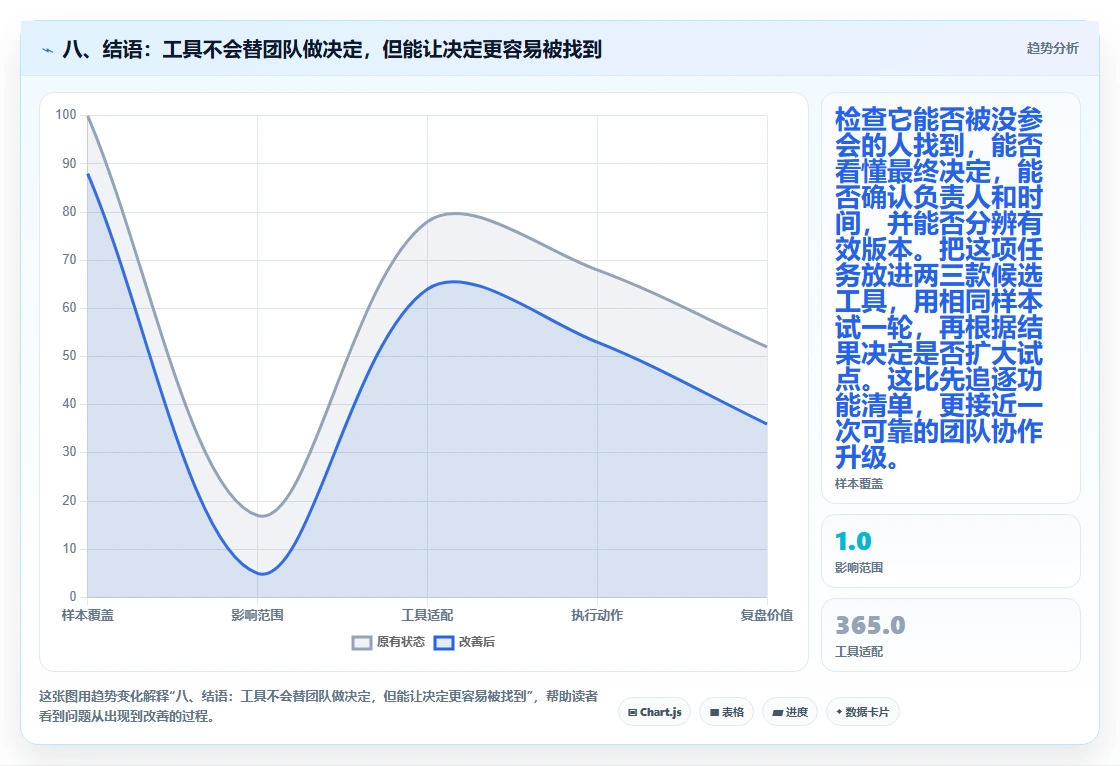Click the chart caption starting 这张图用趋势变化解释
The width and height of the screenshot is (1120, 766).
point(319,706)
